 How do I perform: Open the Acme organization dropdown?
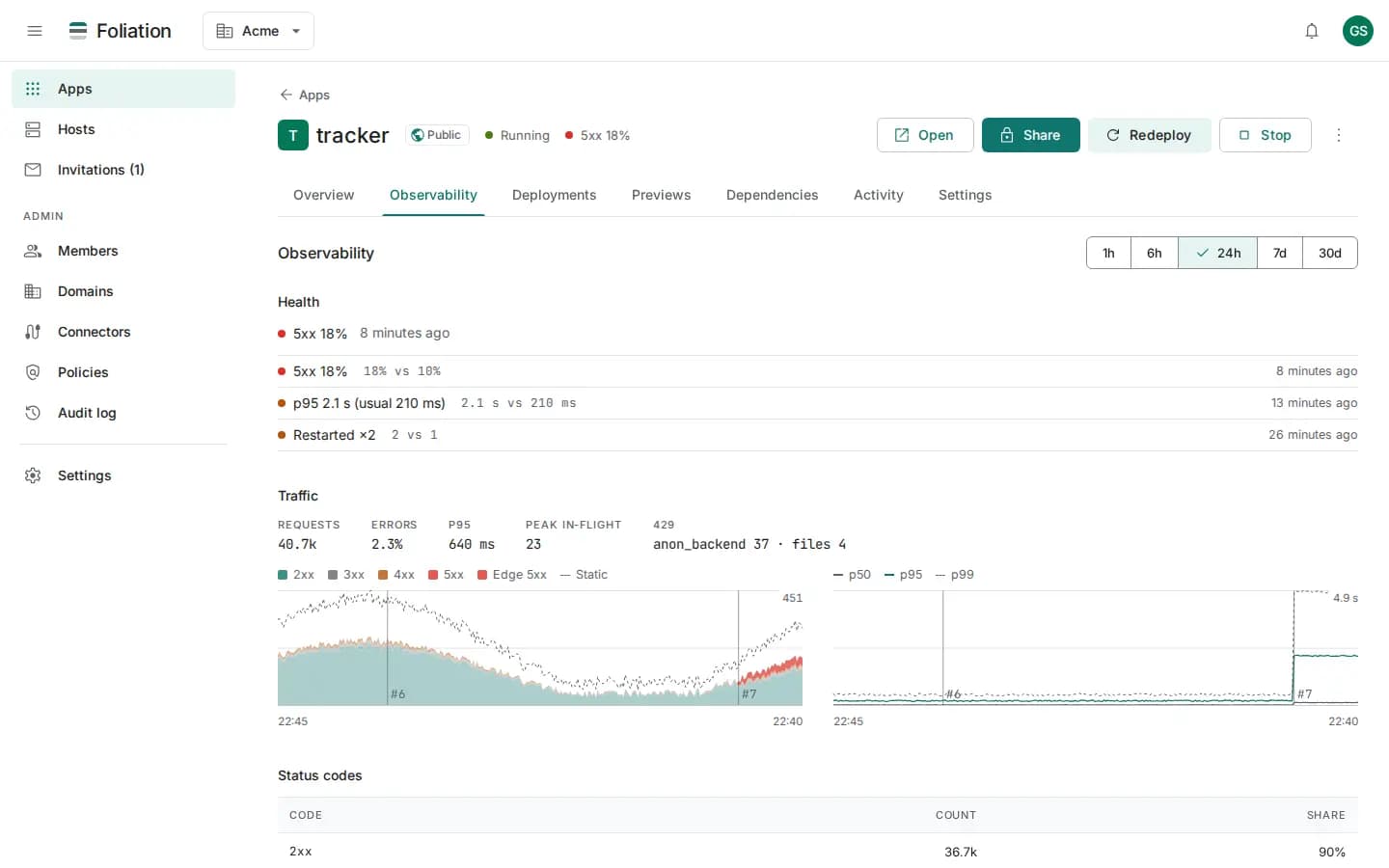point(259,31)
